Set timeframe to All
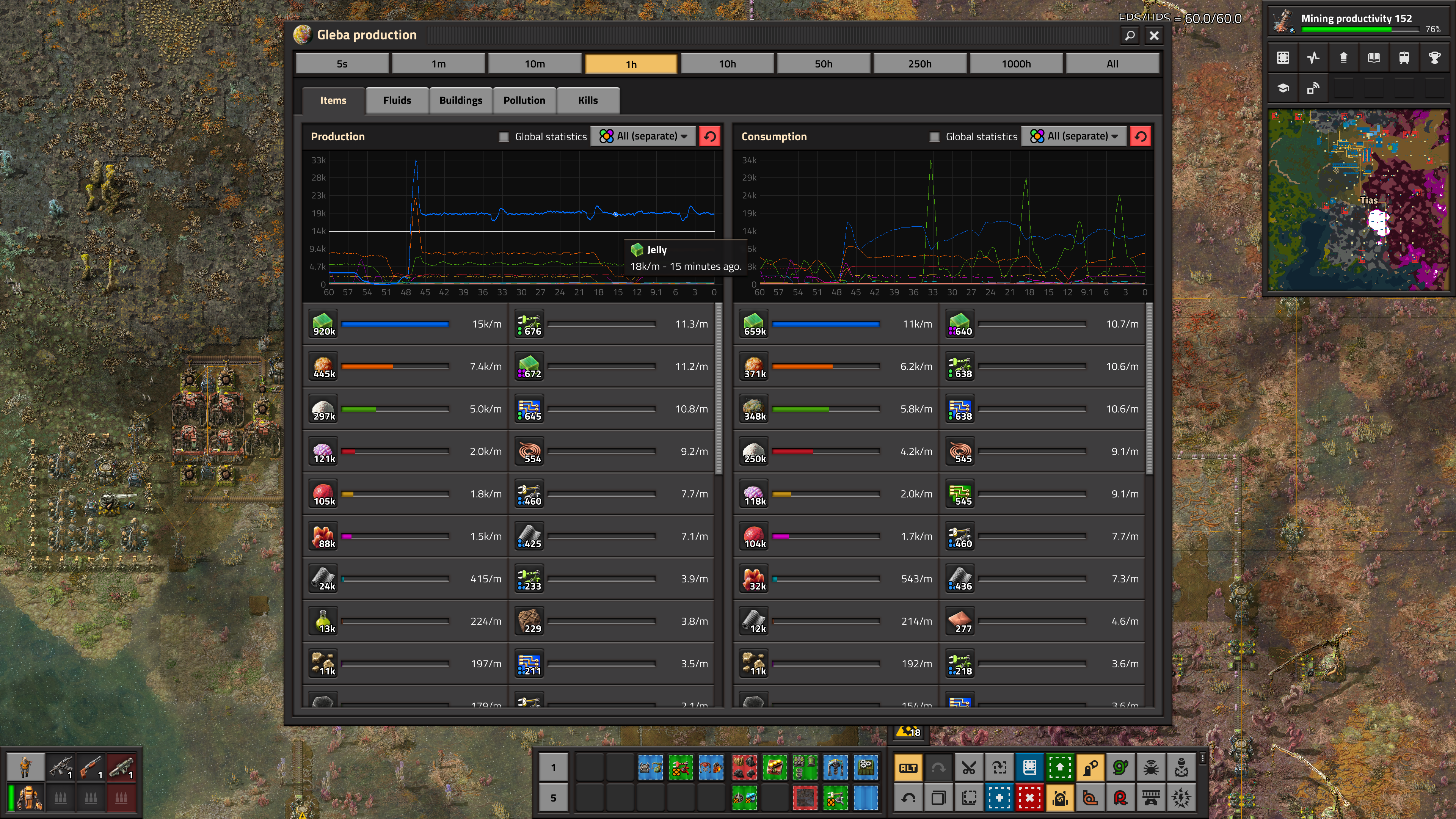Image resolution: width=1456 pixels, height=819 pixels. (1112, 64)
